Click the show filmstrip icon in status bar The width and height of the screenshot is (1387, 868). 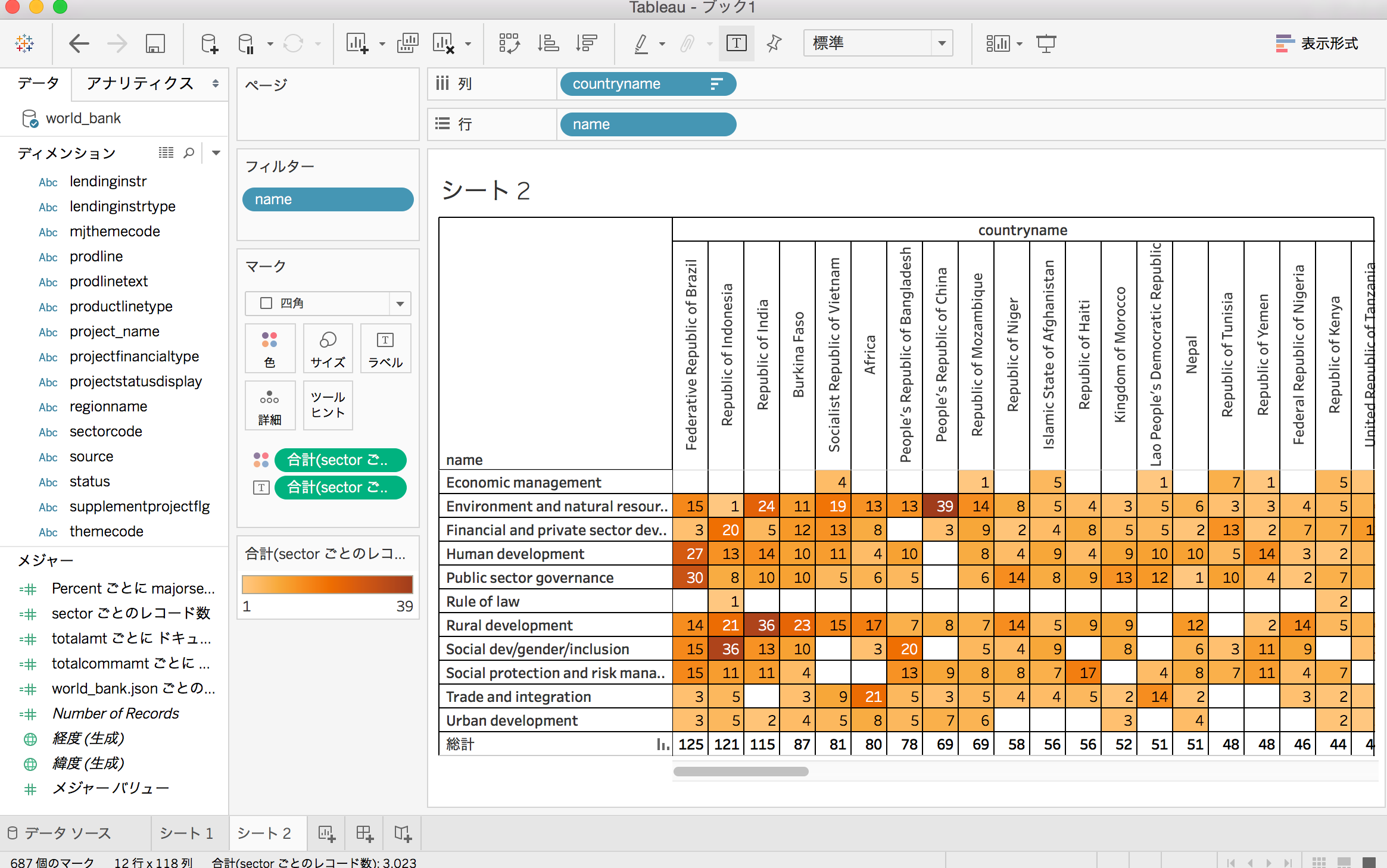click(x=1344, y=862)
